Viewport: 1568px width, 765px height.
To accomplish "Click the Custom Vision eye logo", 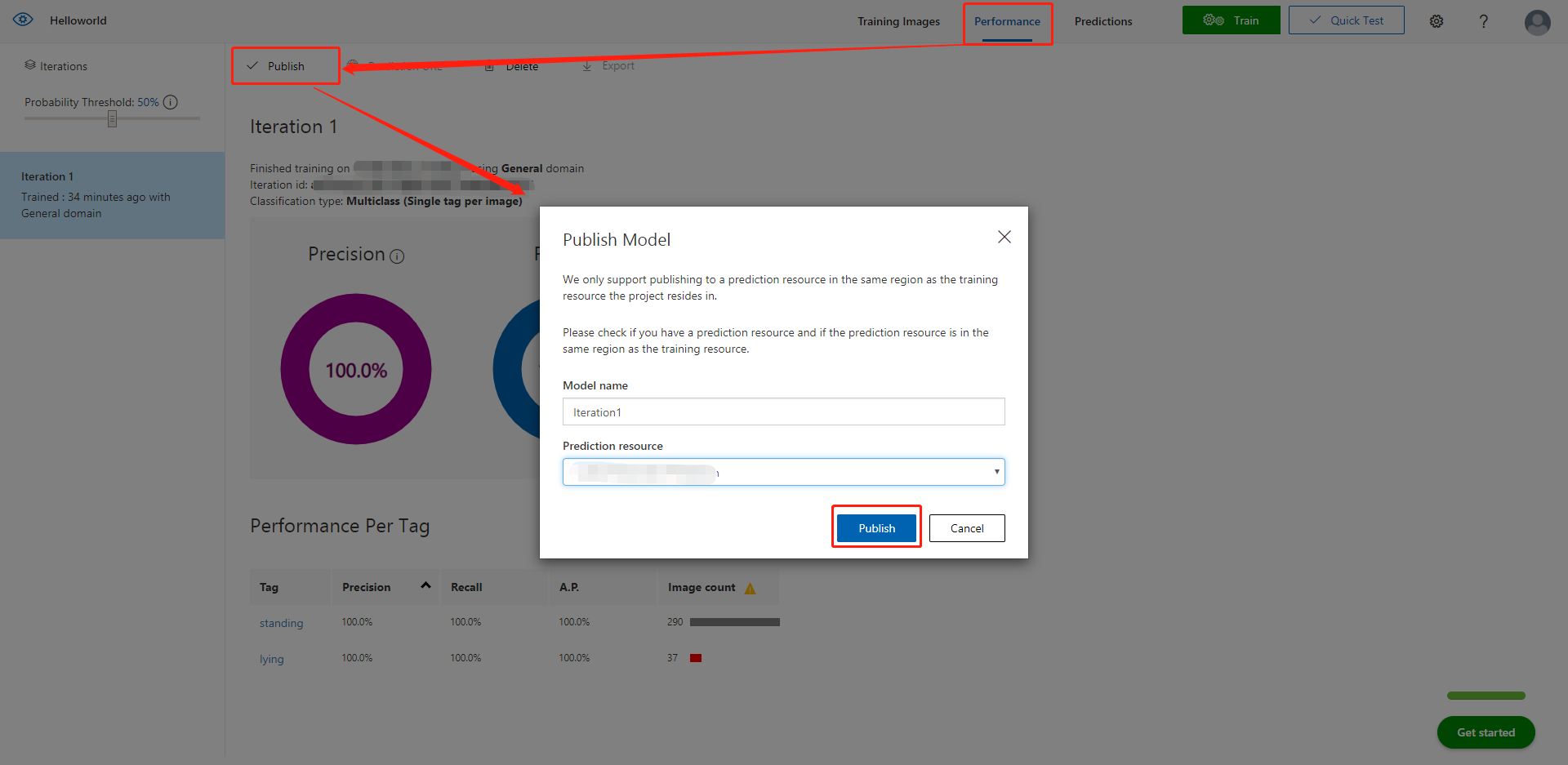I will pos(23,20).
